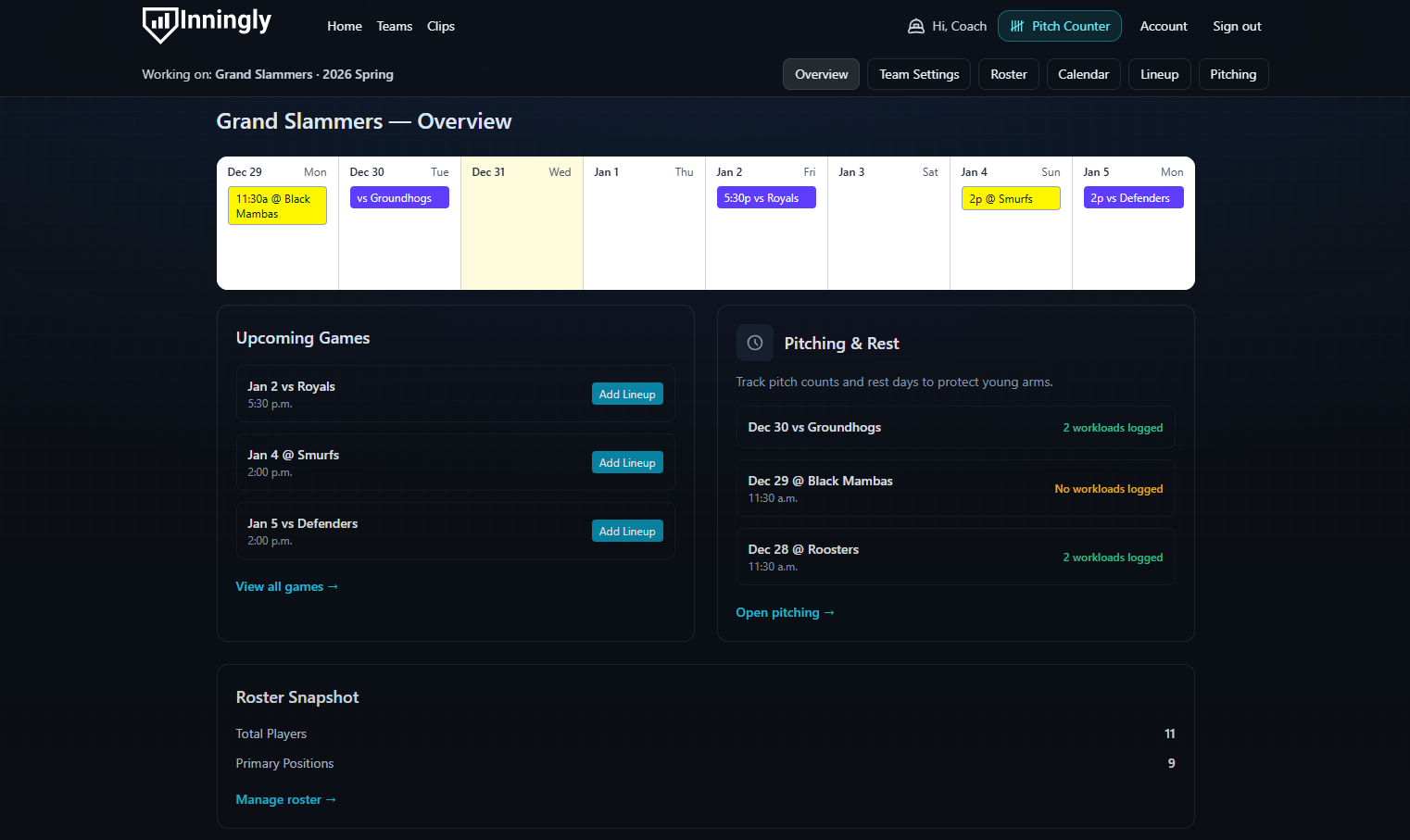Add Lineup for Jan 5 vs Defenders
Image resolution: width=1410 pixels, height=840 pixels.
(627, 531)
